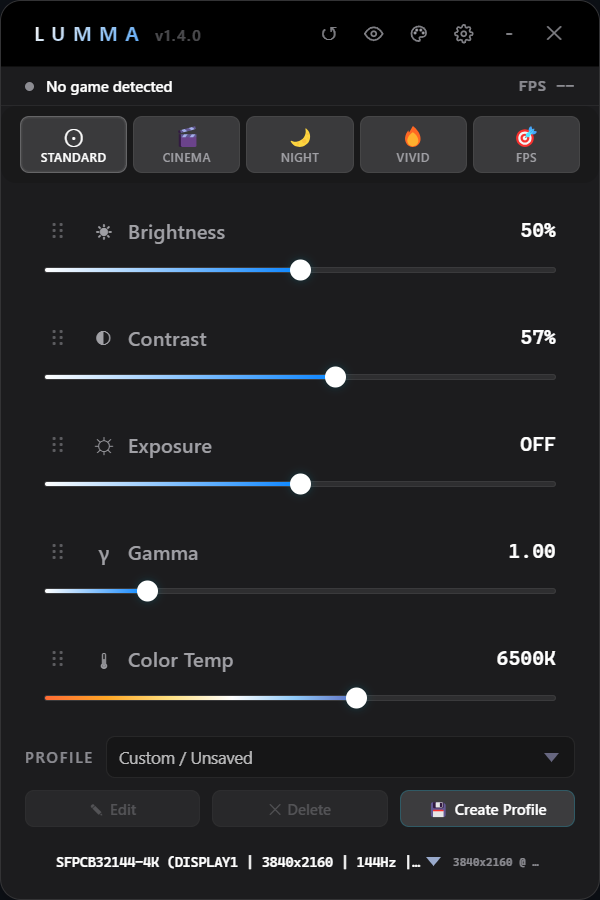
Task: Click the Contrast slider handle
Action: pyautogui.click(x=335, y=377)
